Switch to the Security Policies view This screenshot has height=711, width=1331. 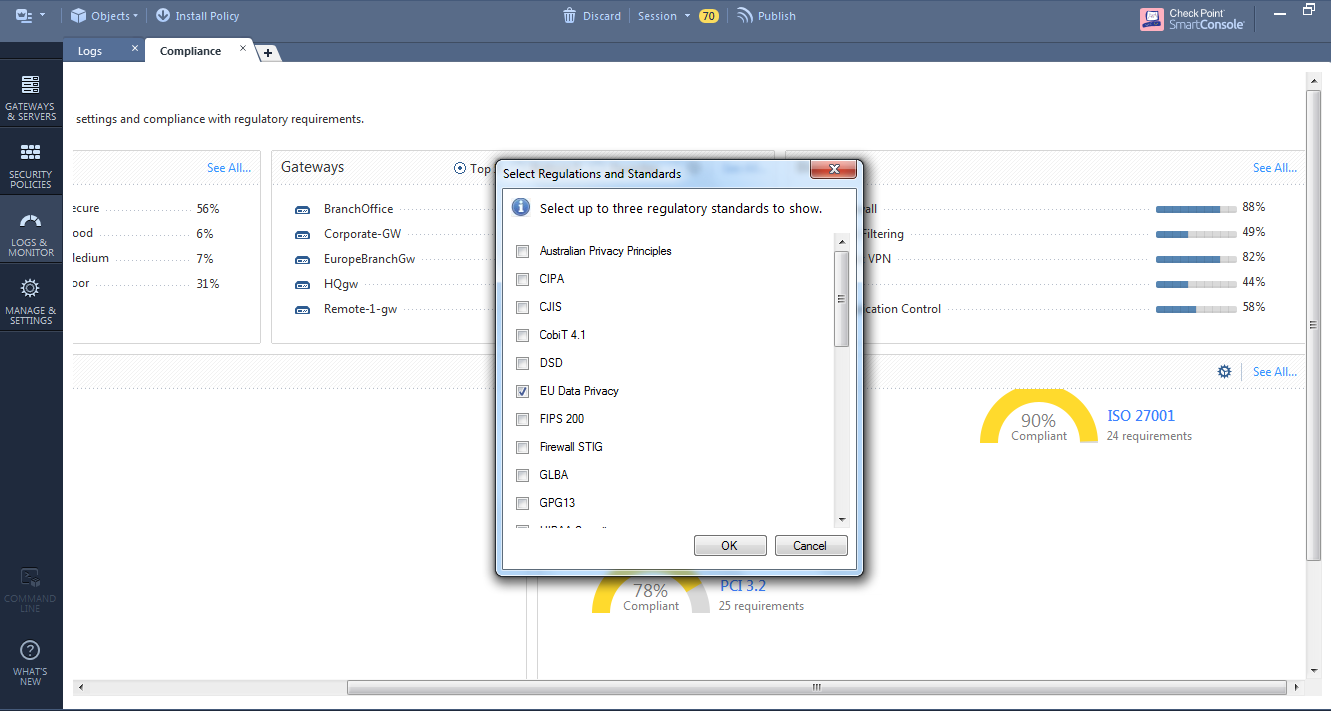[31, 163]
